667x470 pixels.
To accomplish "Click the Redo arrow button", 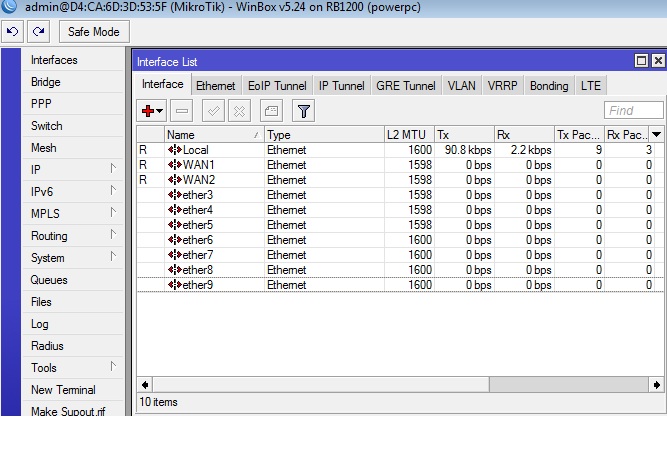I will 38,31.
